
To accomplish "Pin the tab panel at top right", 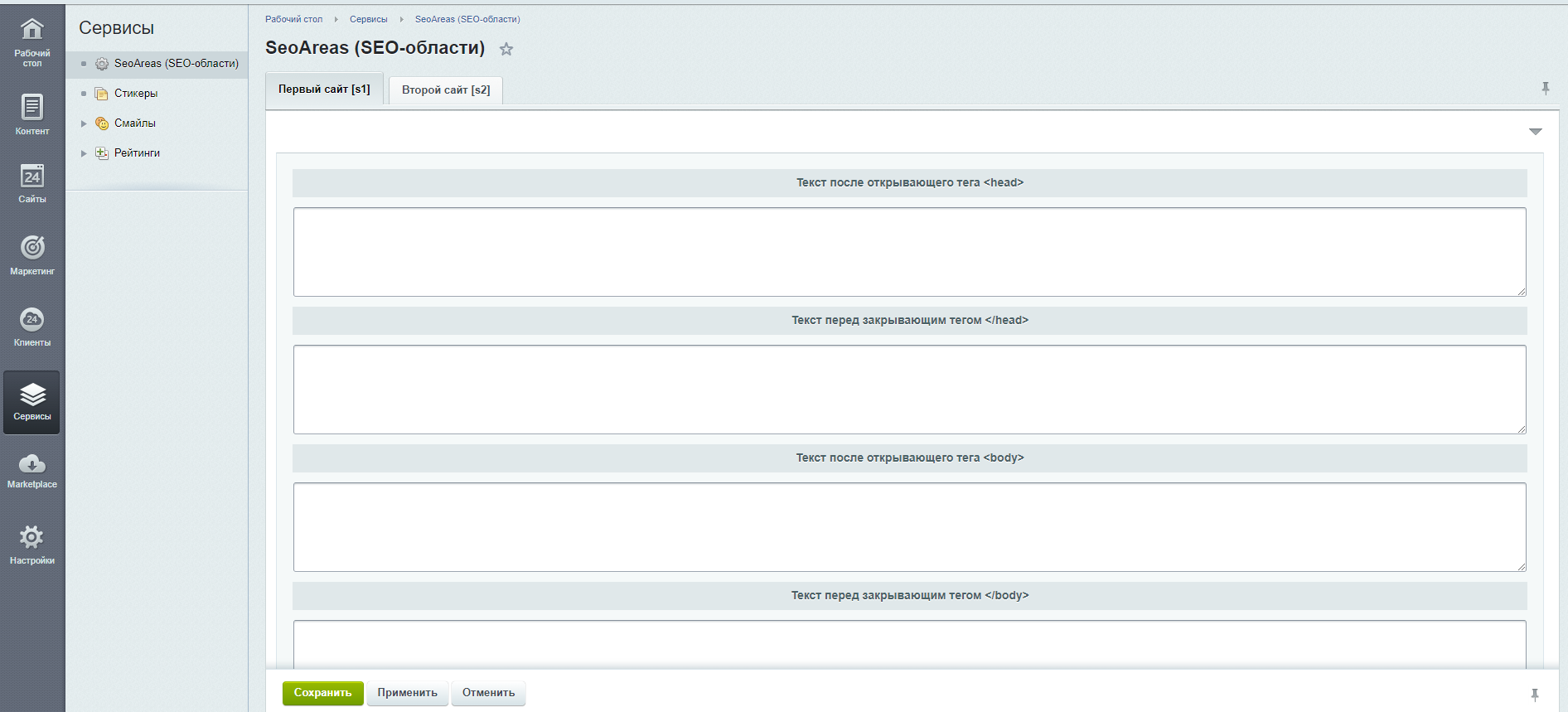I will [x=1546, y=88].
